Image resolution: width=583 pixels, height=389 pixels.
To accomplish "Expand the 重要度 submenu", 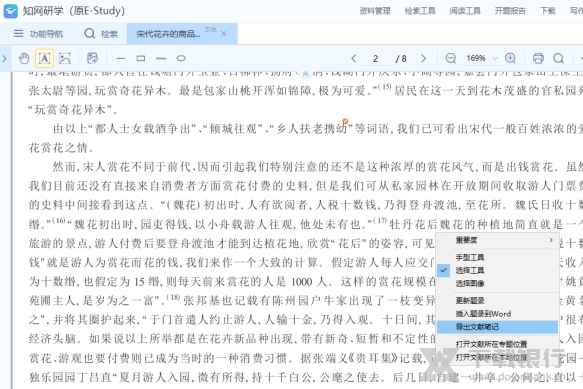I will (x=497, y=240).
